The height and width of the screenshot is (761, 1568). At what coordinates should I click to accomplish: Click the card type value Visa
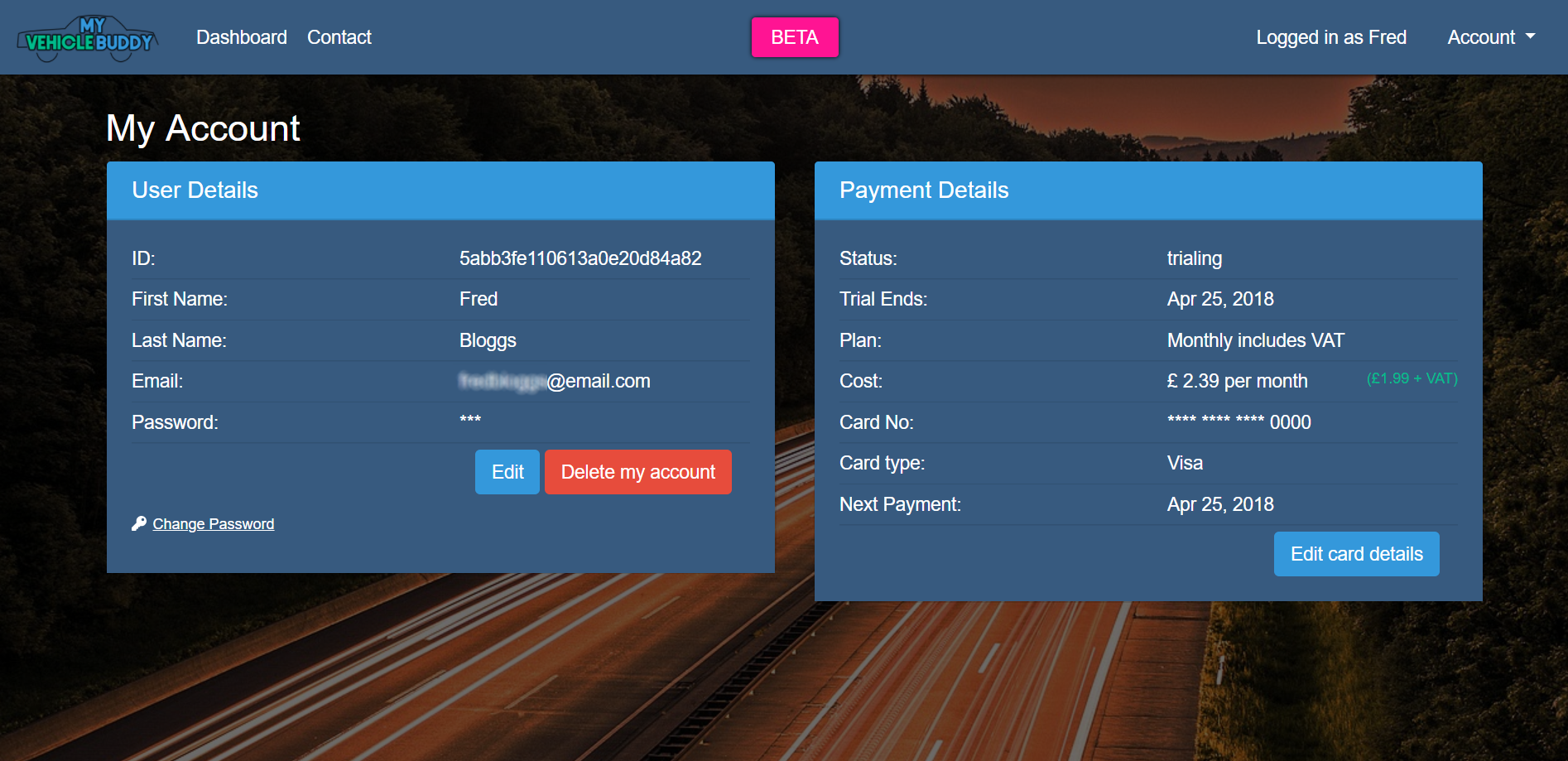click(1185, 463)
